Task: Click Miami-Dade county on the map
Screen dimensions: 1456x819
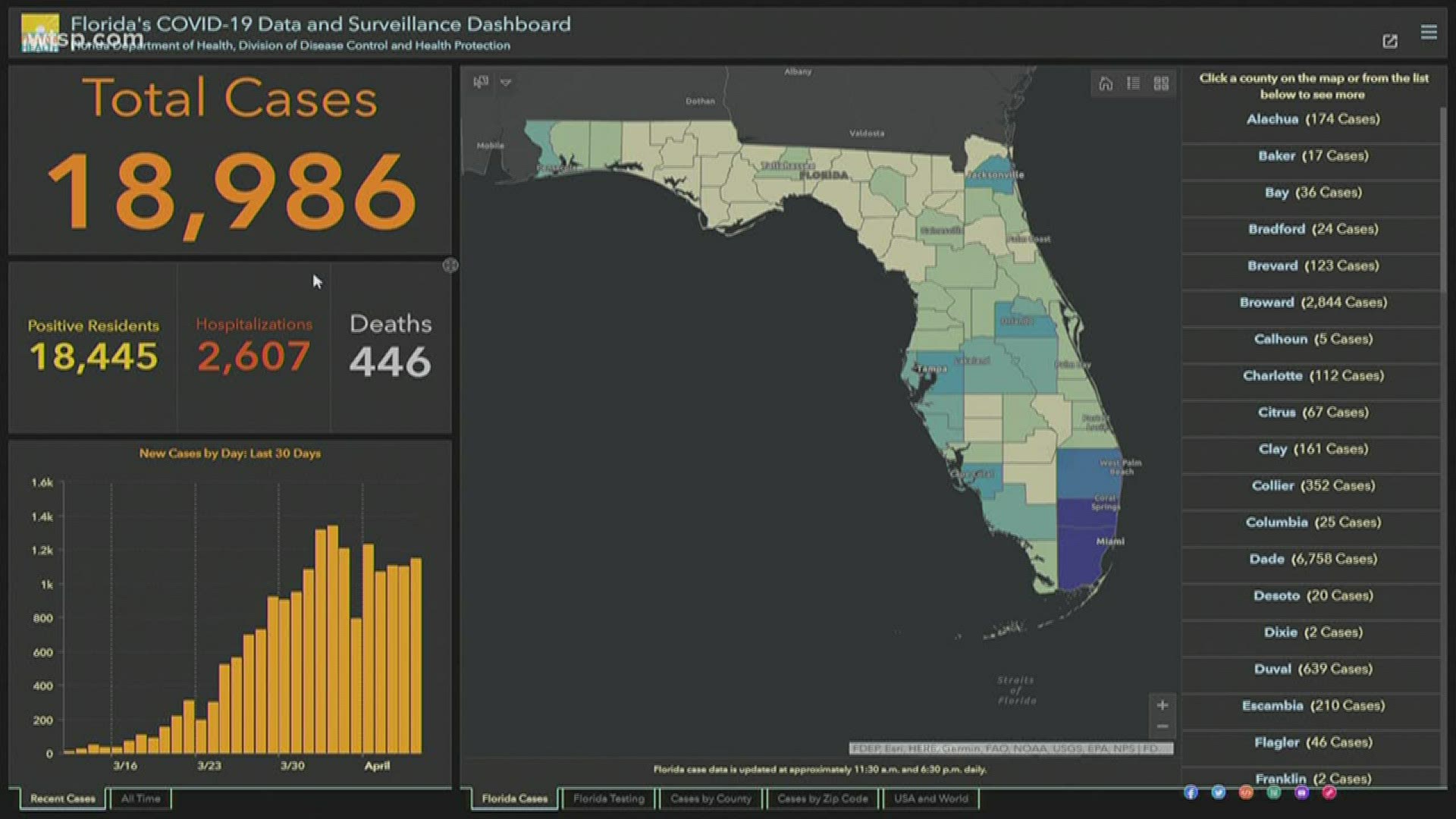Action: (x=1084, y=557)
